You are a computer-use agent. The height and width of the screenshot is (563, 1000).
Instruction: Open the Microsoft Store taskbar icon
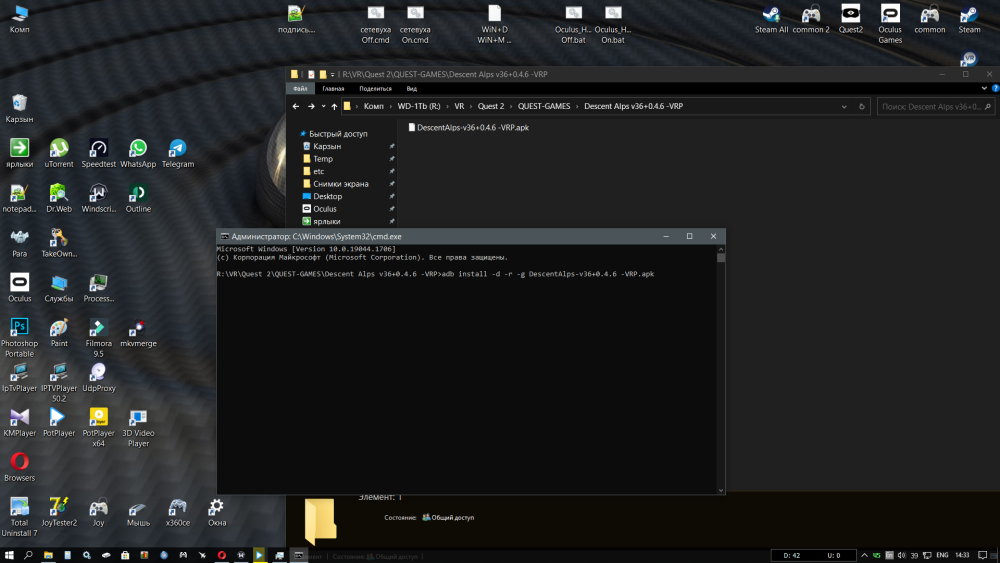(x=125, y=555)
